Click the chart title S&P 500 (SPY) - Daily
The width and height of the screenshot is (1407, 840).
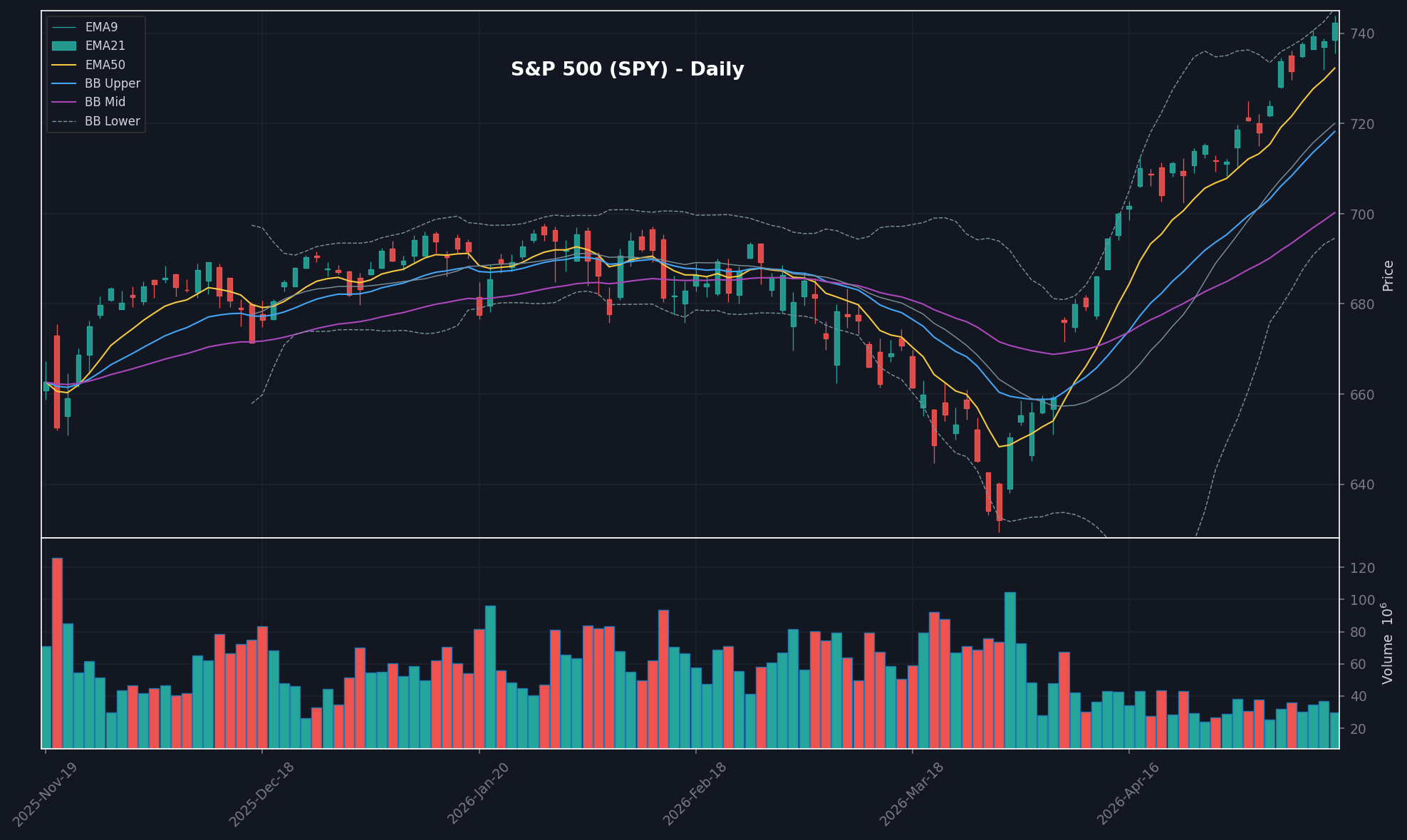click(627, 70)
